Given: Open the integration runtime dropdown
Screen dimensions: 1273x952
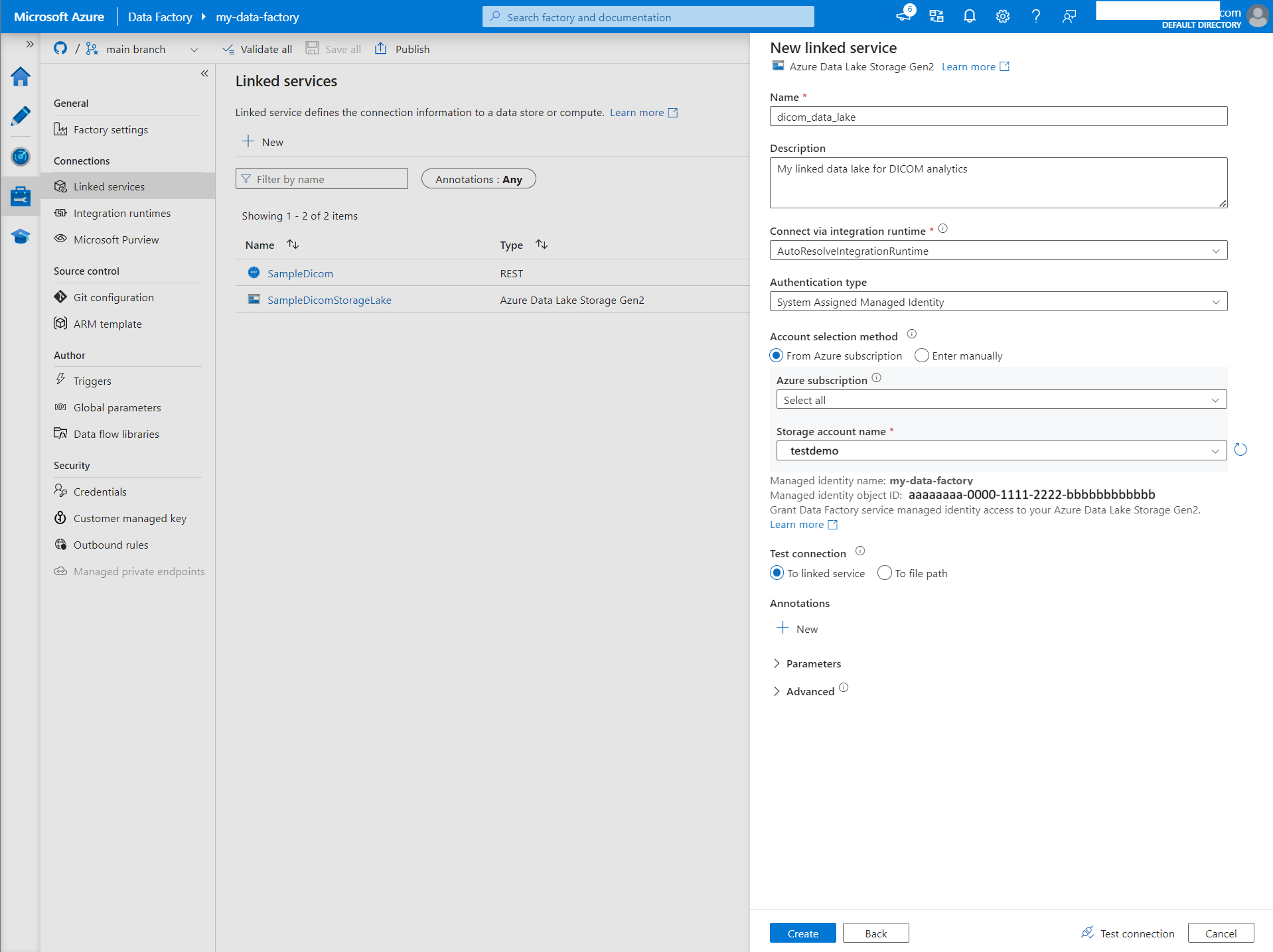Looking at the screenshot, I should 998,251.
